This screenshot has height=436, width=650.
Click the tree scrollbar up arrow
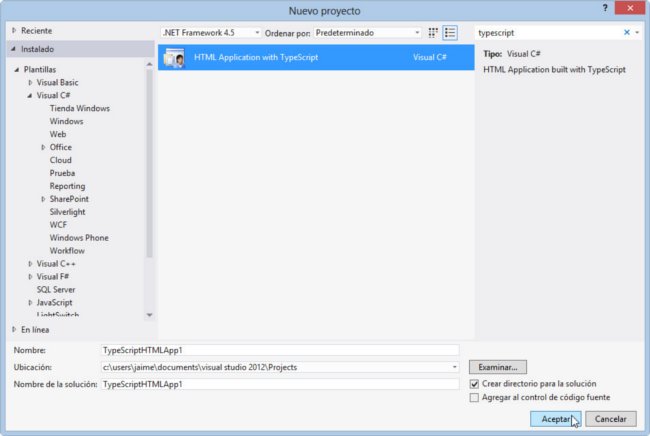tap(149, 64)
